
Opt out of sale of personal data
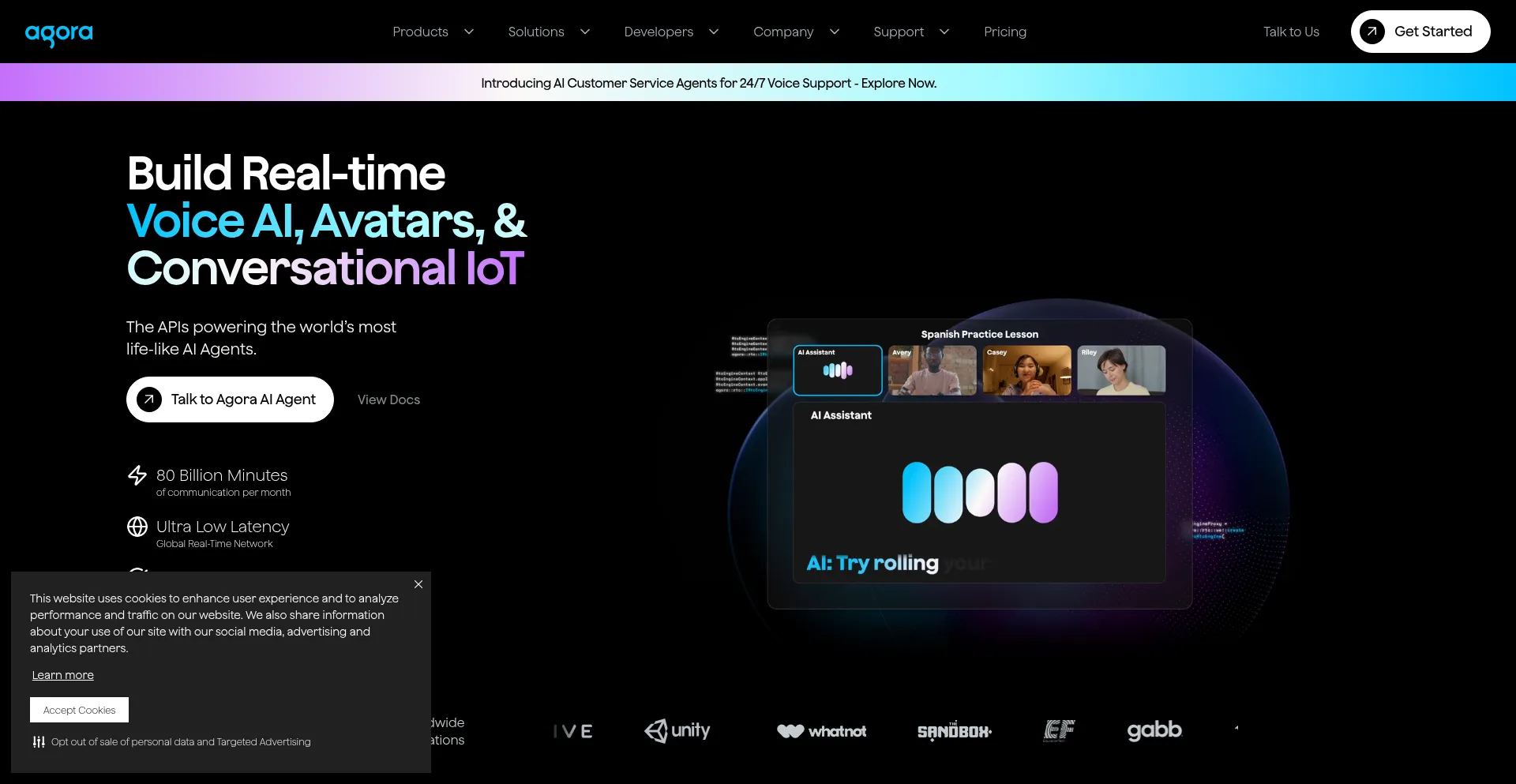tap(181, 742)
